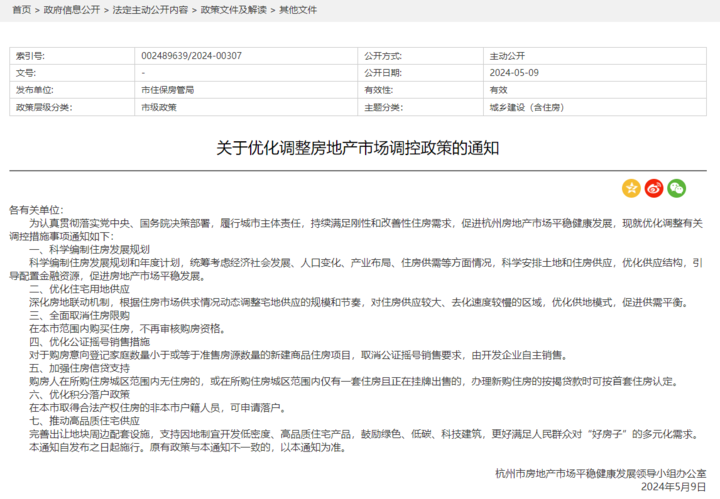Click the 主题分类 label cell
Image resolution: width=720 pixels, height=499 pixels.
[x=421, y=107]
